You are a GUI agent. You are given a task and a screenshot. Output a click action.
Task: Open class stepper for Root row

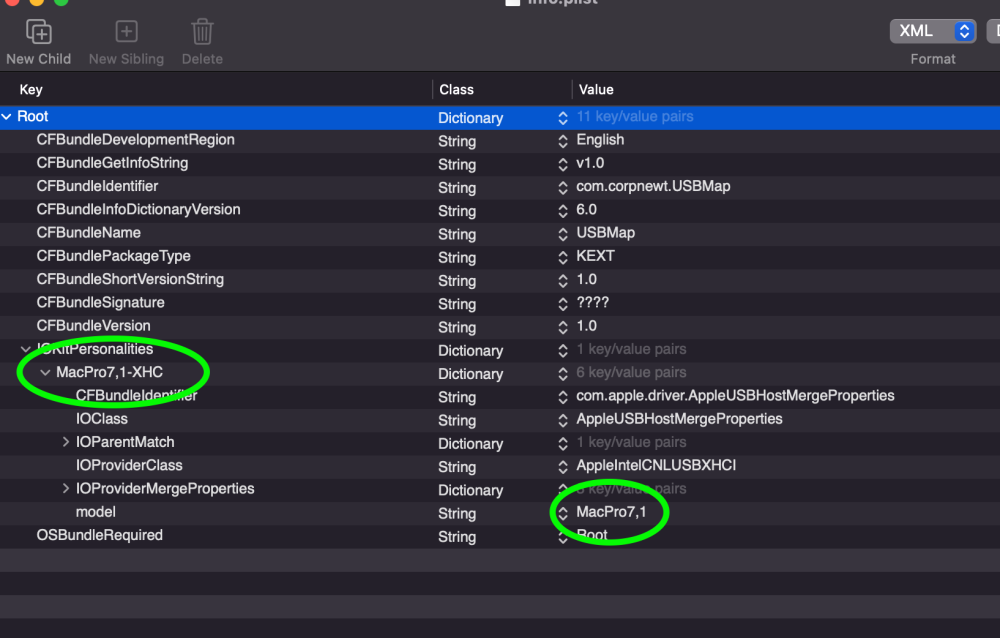pos(562,118)
